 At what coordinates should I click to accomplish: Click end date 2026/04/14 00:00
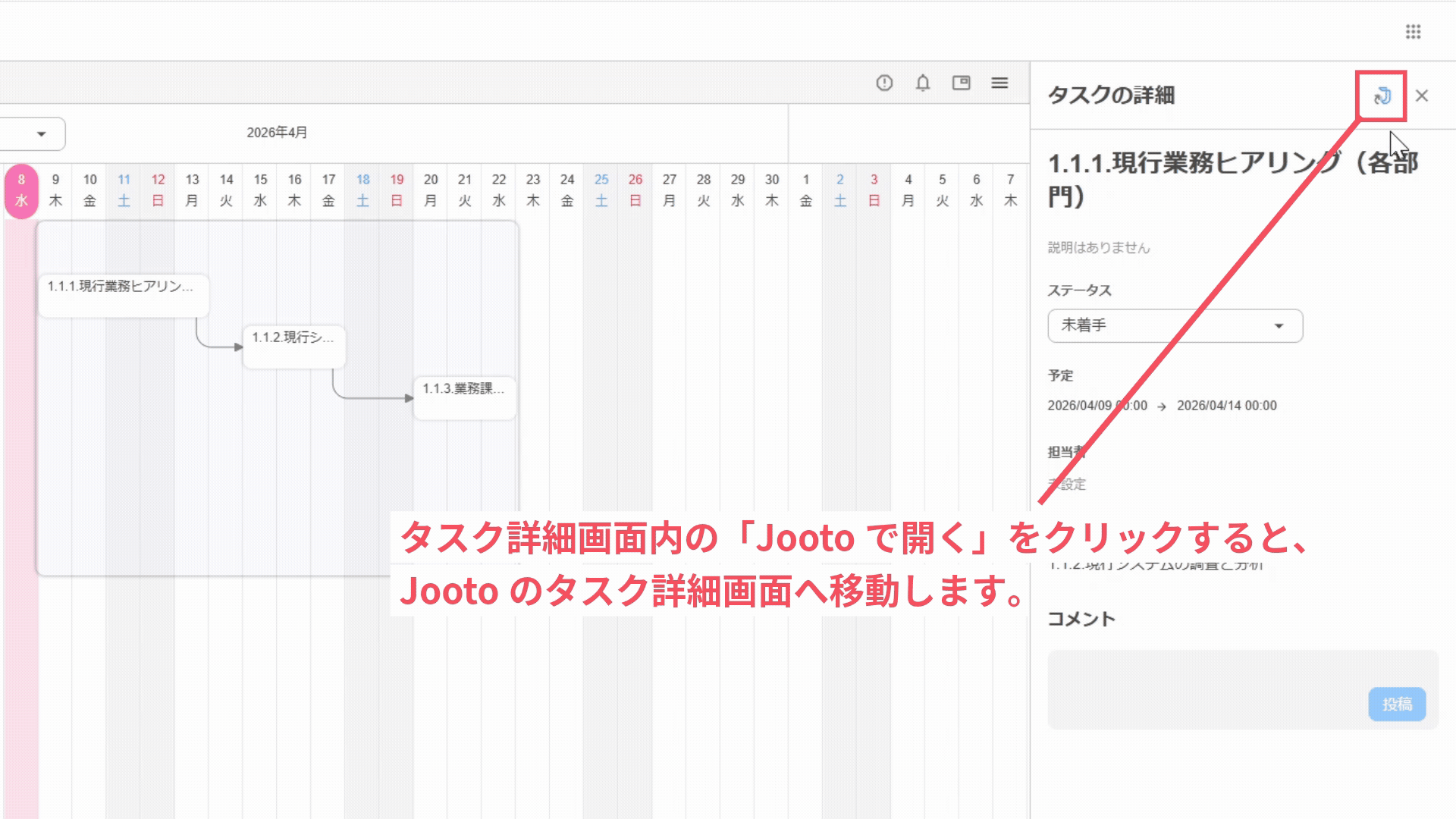(1227, 406)
